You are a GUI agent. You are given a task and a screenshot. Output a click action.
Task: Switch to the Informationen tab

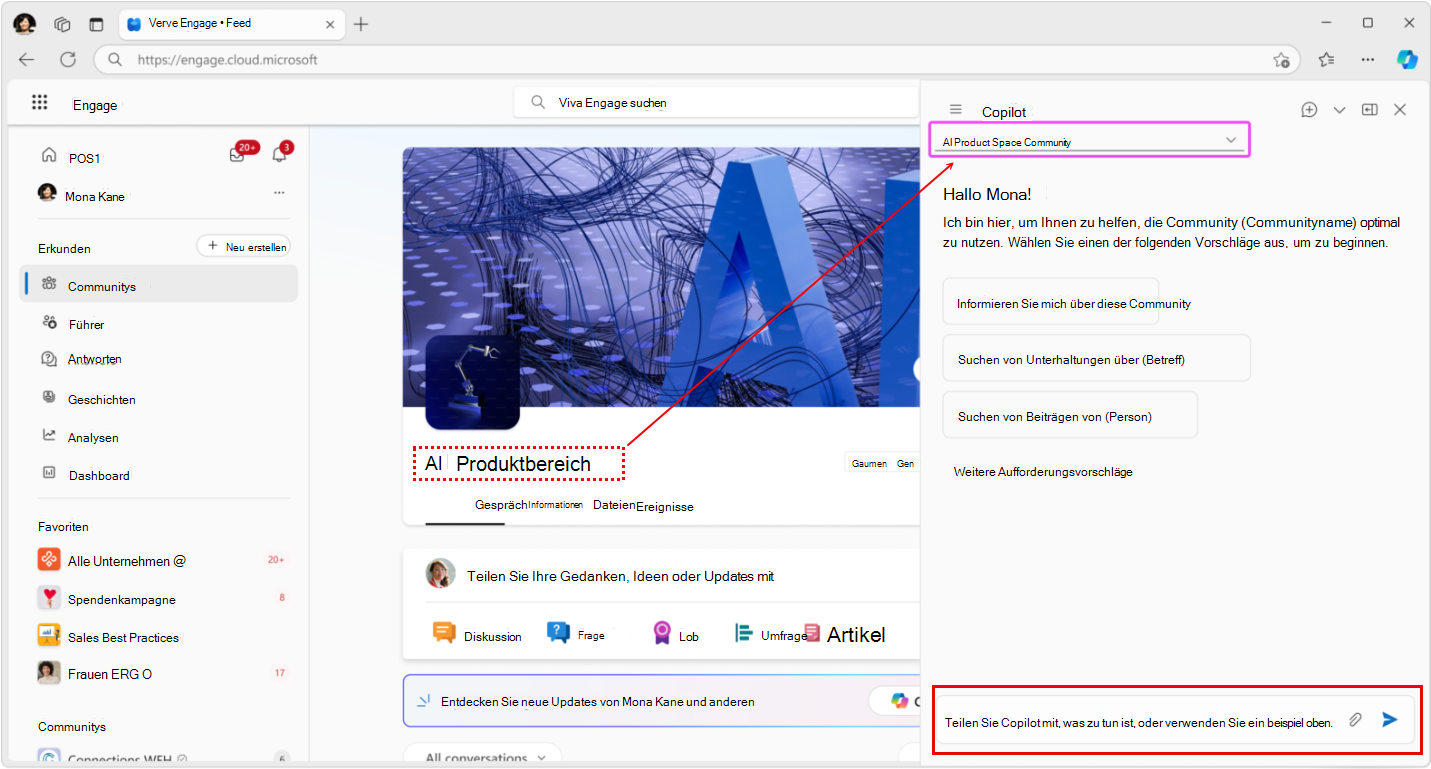[x=555, y=505]
